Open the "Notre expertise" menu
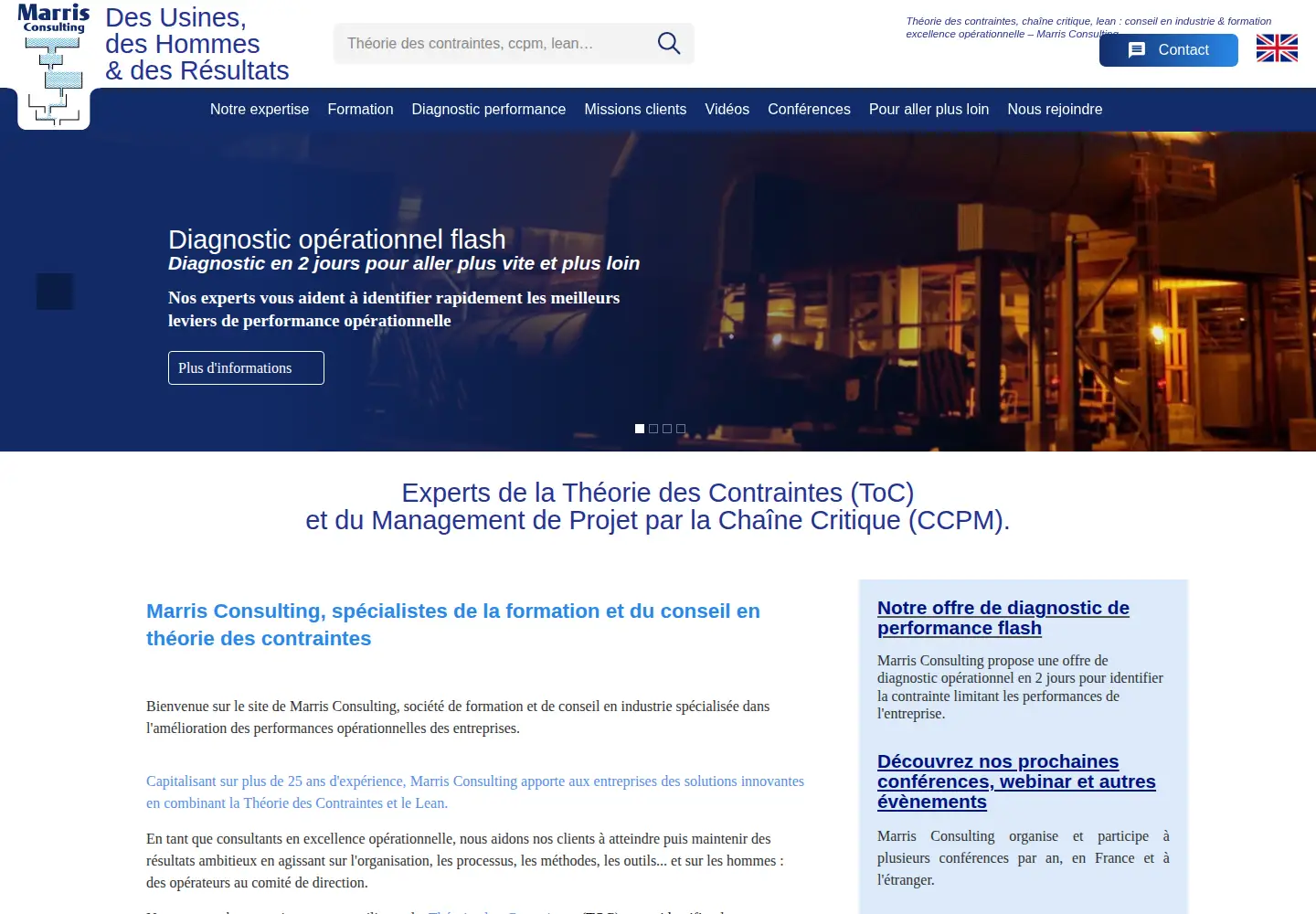 click(x=260, y=110)
